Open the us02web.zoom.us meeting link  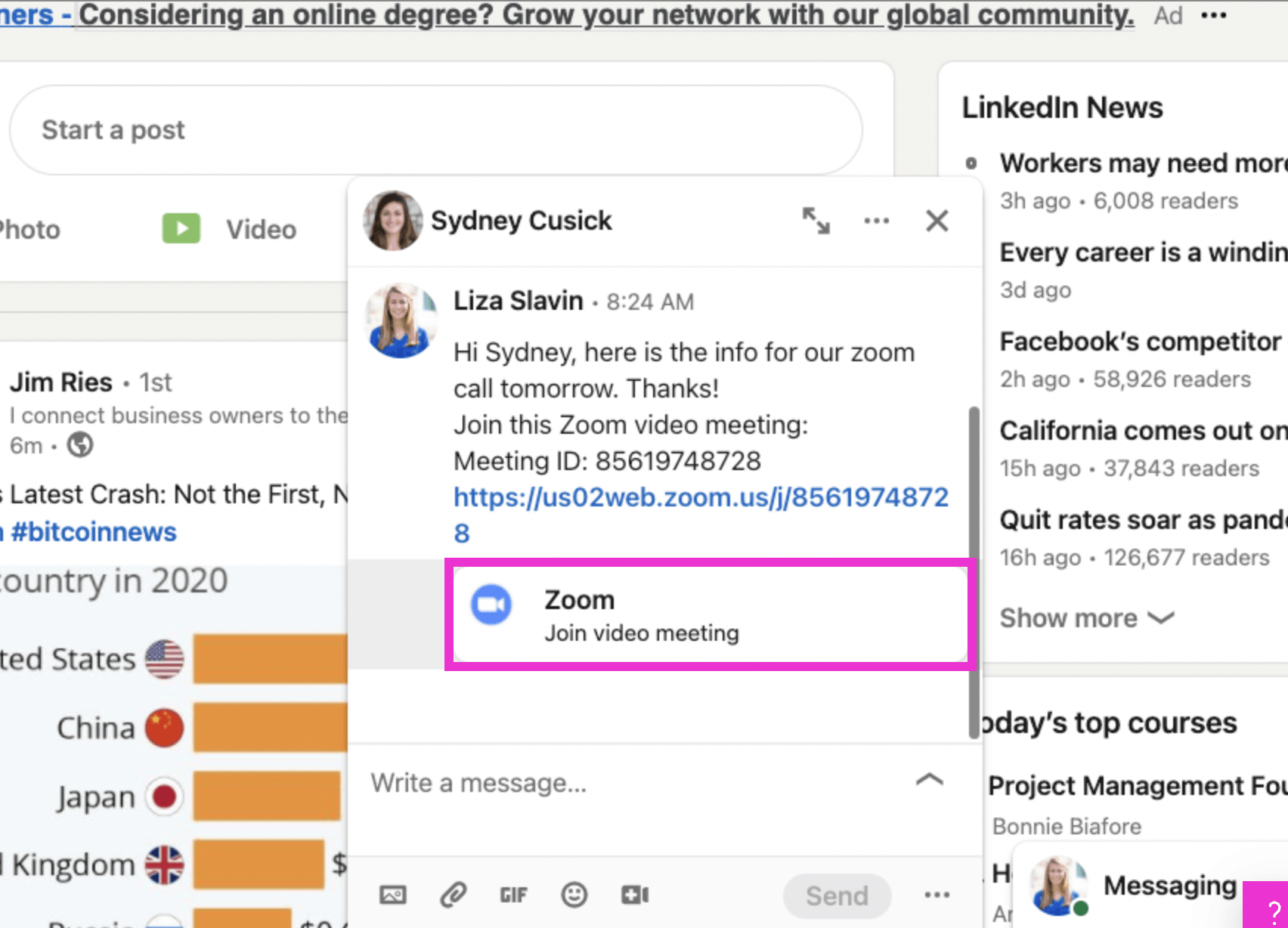pyautogui.click(x=701, y=515)
